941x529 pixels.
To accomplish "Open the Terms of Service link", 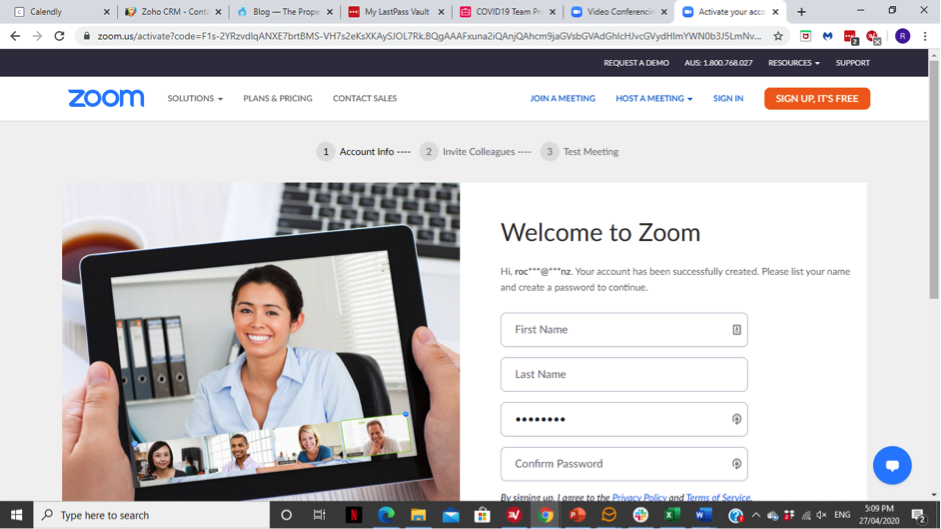I will click(x=718, y=497).
